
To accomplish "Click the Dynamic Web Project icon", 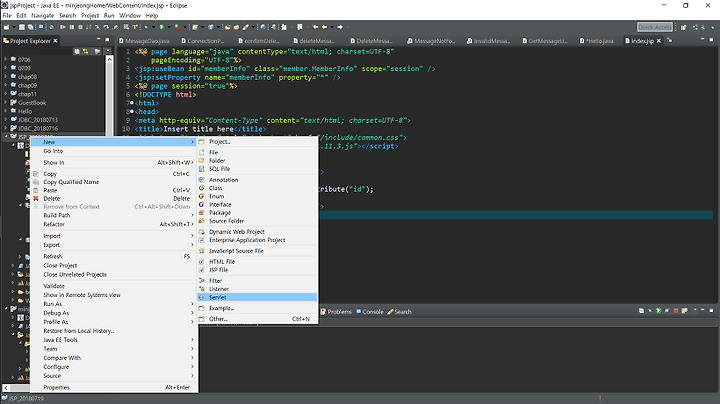I will (202, 232).
